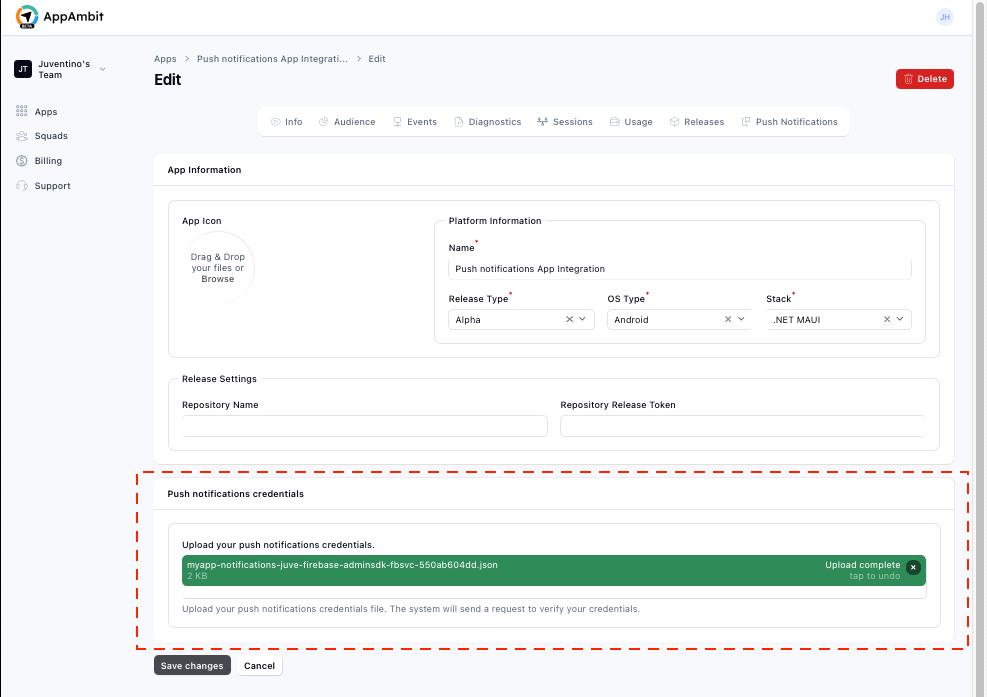Expand the Stack dropdown
987x697 pixels.
[x=899, y=319]
